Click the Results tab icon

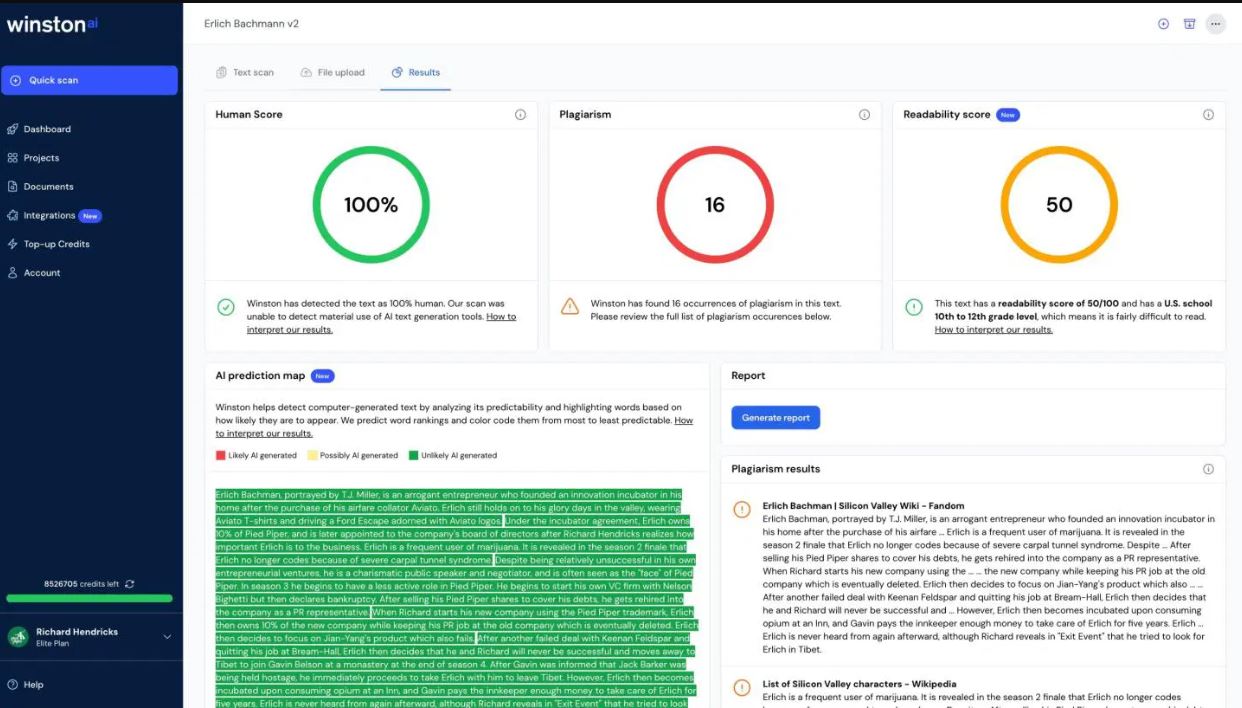(397, 72)
